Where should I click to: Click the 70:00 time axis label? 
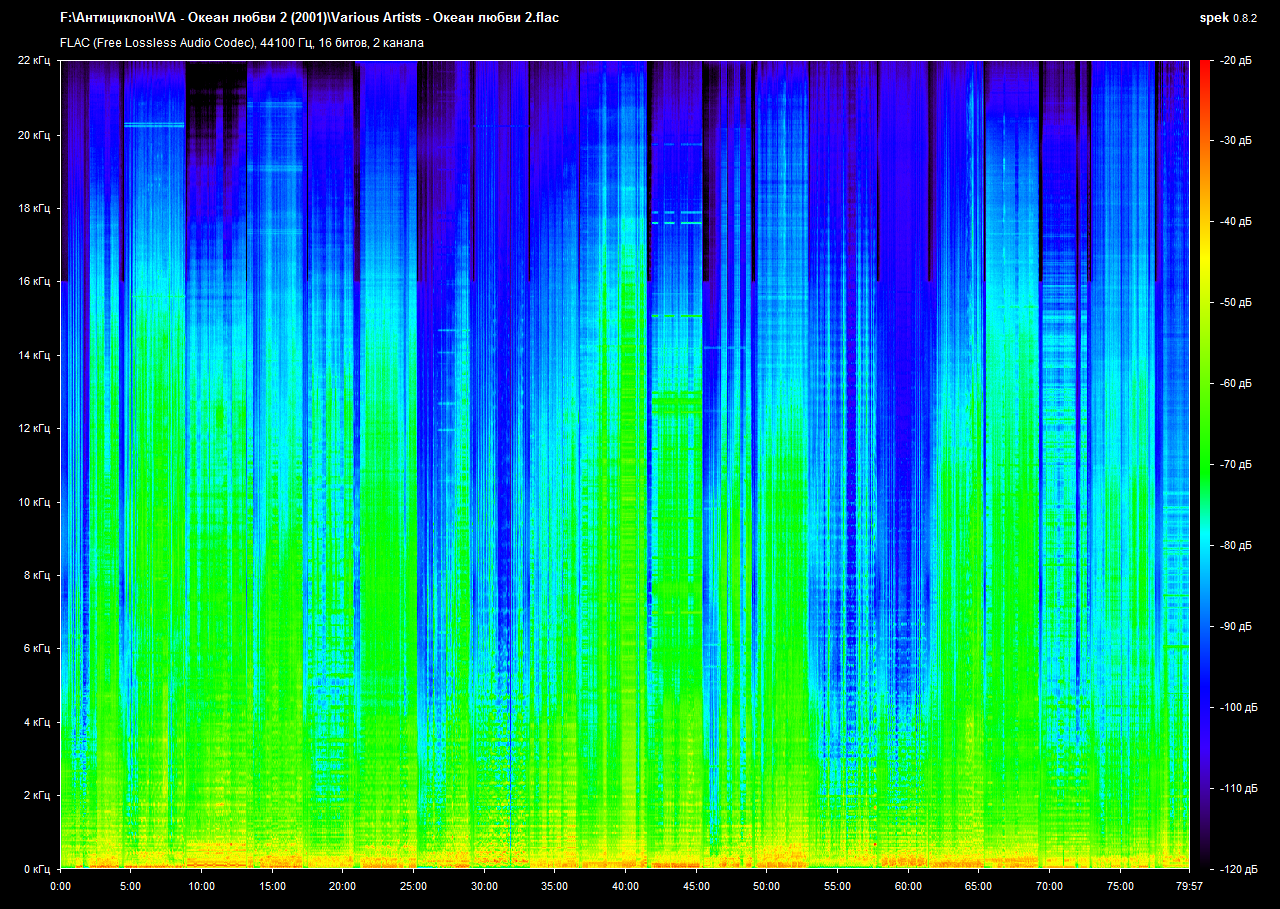point(1050,886)
